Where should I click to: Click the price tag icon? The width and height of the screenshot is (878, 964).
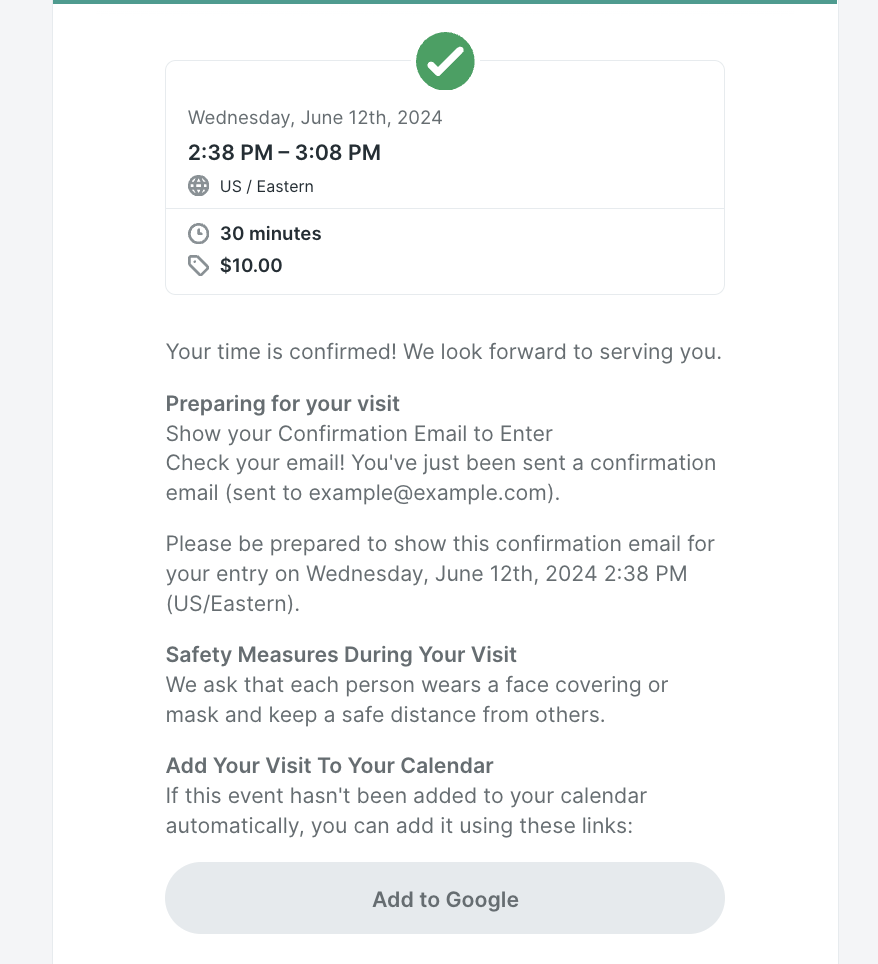[x=198, y=266]
